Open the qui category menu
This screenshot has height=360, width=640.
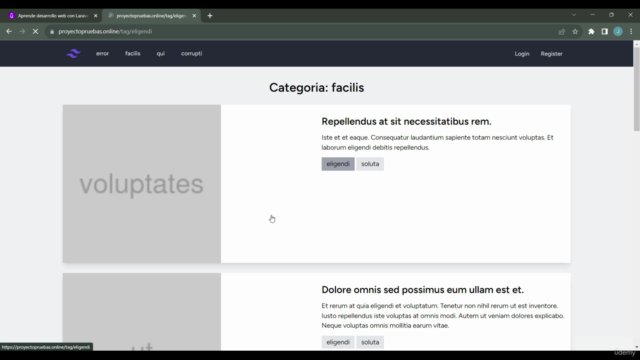[x=161, y=53]
